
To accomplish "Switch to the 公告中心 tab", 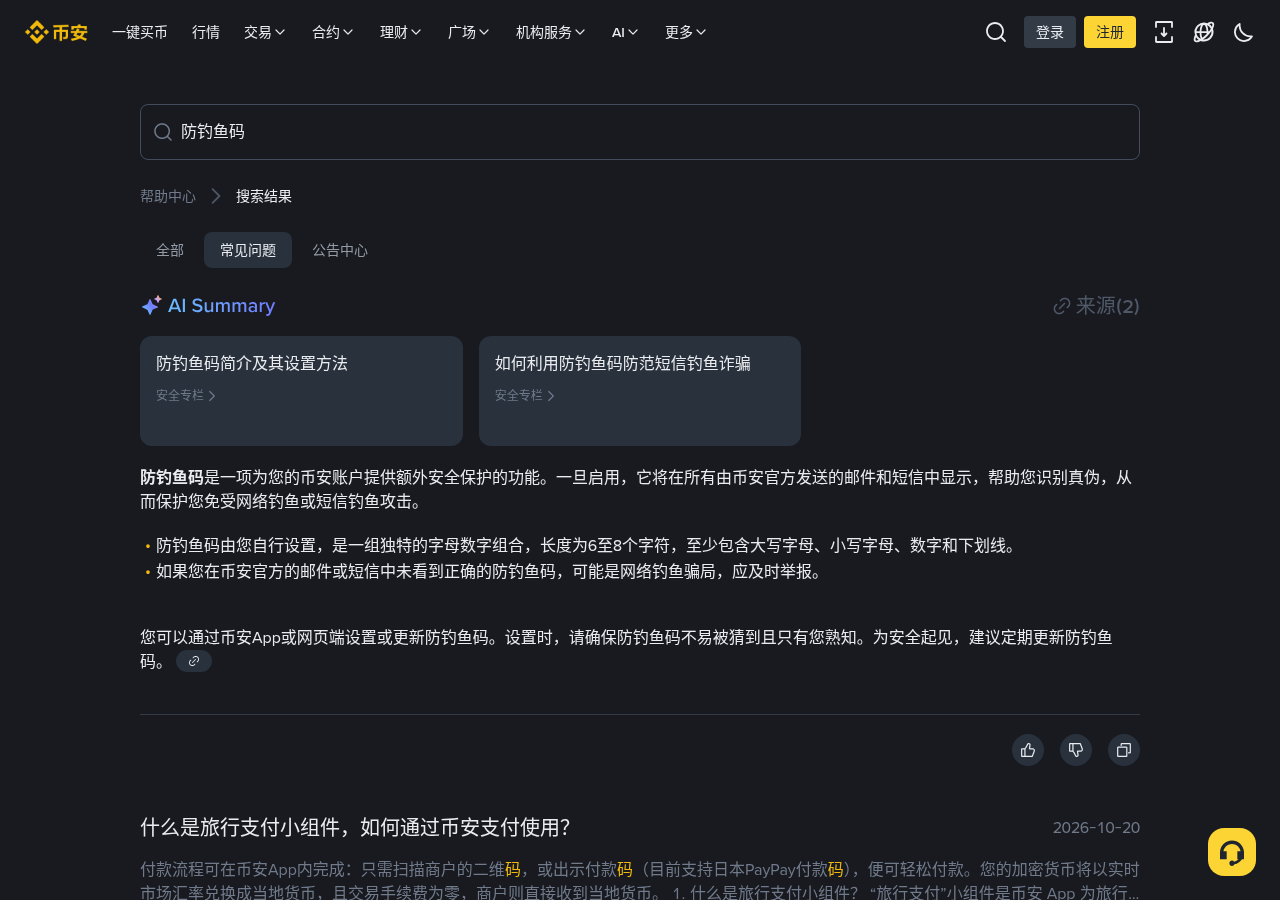I will (340, 250).
